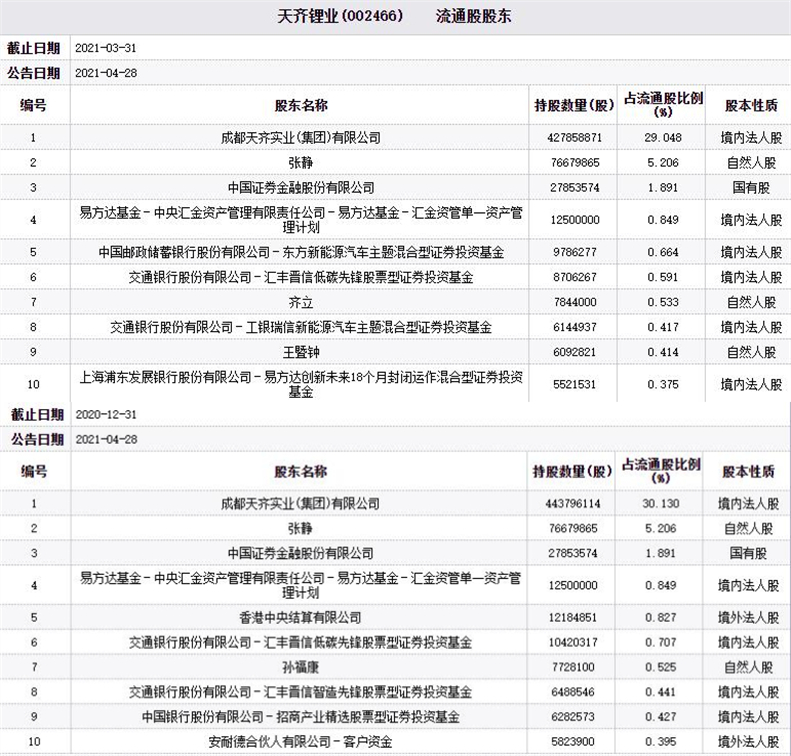
Task: Click 自然人股 in 齐立 row
Action: coord(751,303)
